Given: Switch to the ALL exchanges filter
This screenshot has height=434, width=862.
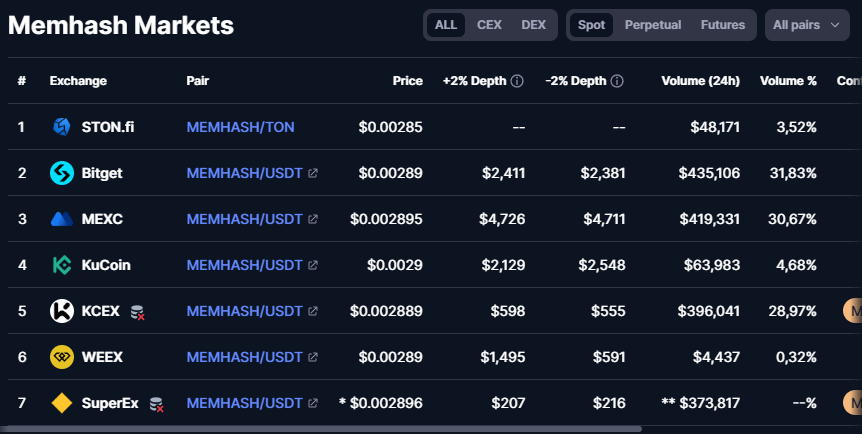Looking at the screenshot, I should point(446,25).
